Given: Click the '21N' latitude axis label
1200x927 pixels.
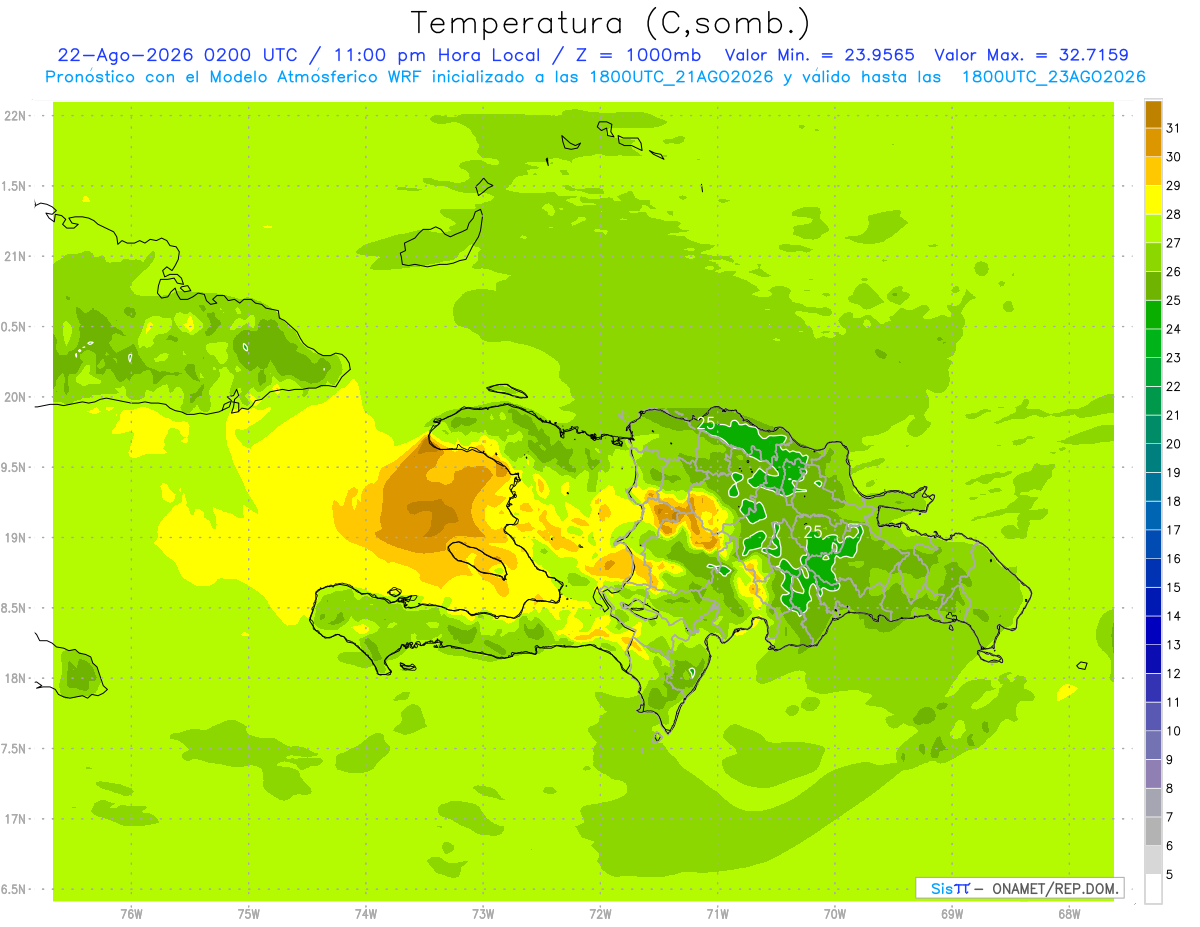Looking at the screenshot, I should tap(15, 257).
